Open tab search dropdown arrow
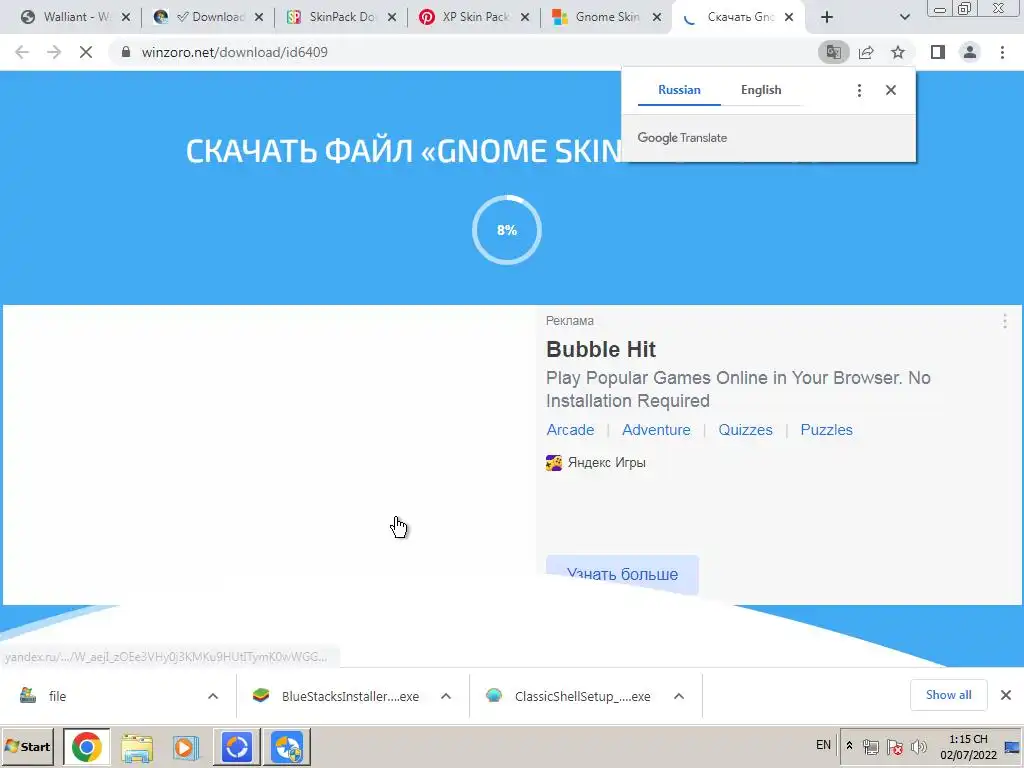The width and height of the screenshot is (1024, 768). tap(904, 18)
